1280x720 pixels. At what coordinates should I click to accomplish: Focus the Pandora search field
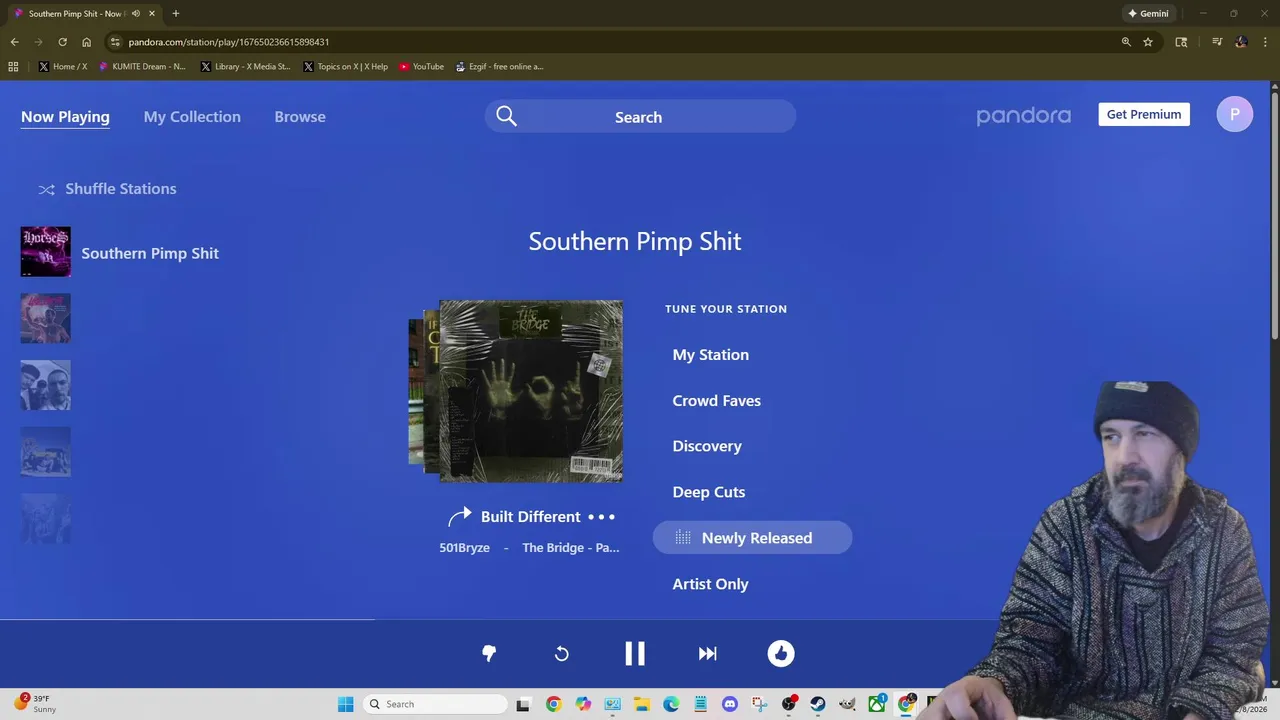(640, 117)
